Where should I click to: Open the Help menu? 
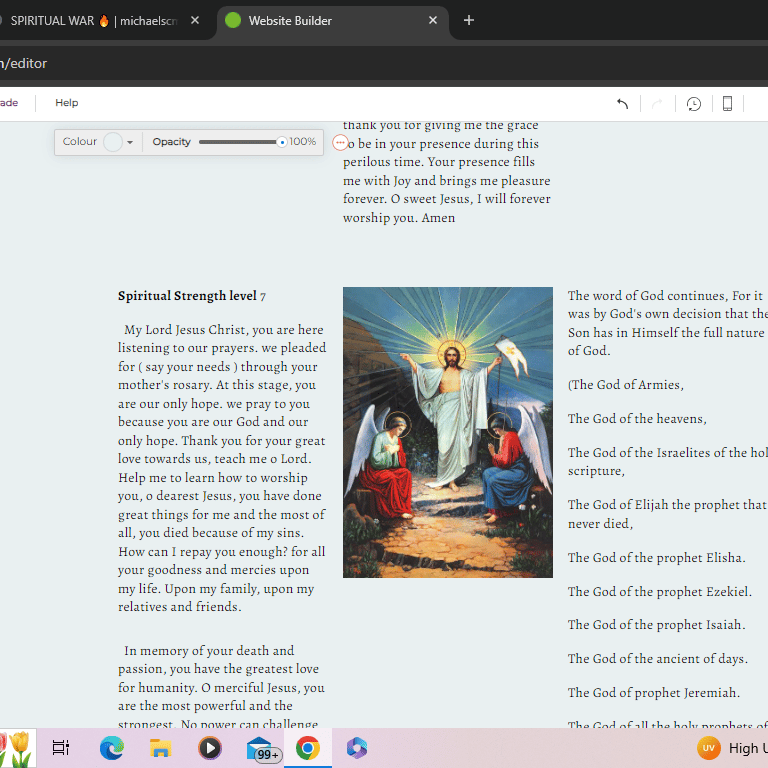point(67,103)
